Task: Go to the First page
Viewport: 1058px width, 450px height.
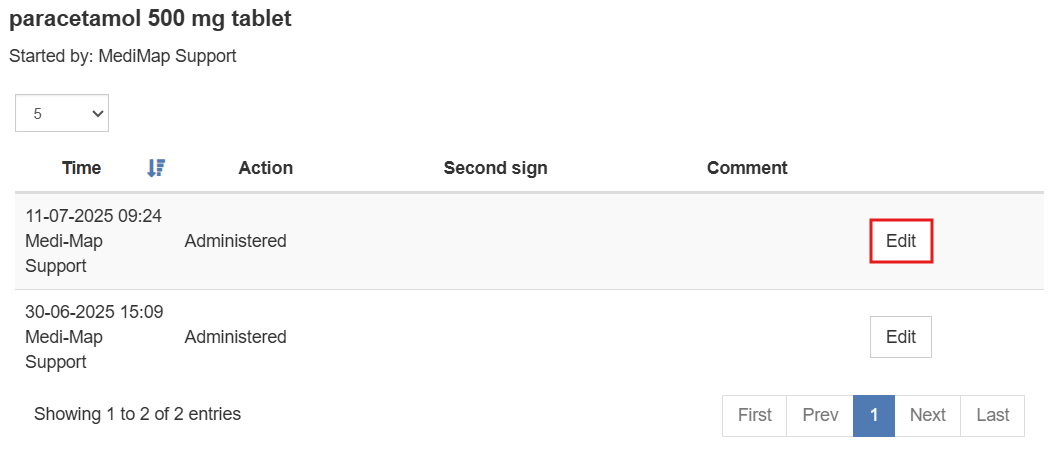Action: (755, 415)
